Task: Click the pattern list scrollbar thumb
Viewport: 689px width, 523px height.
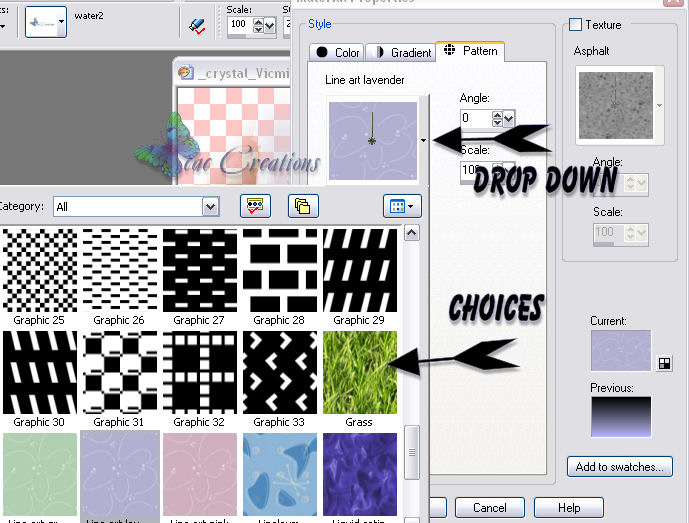Action: pyautogui.click(x=411, y=452)
